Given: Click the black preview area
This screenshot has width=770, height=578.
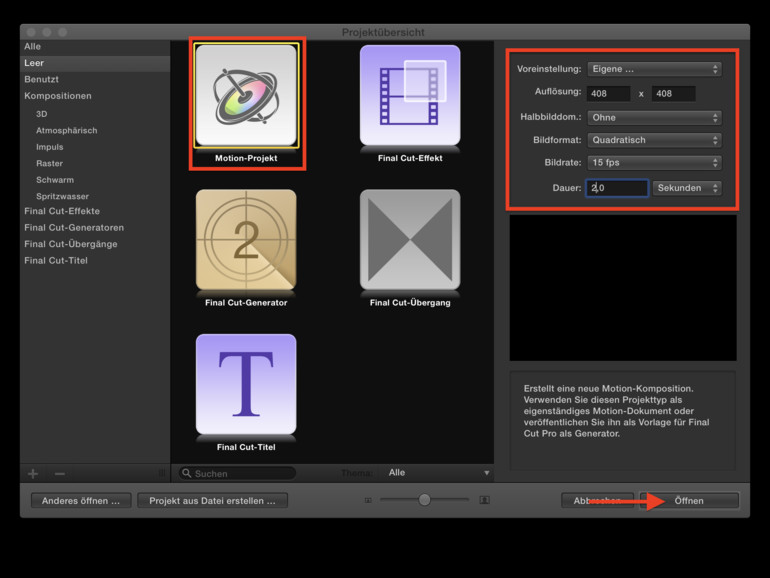Looking at the screenshot, I should [x=623, y=288].
